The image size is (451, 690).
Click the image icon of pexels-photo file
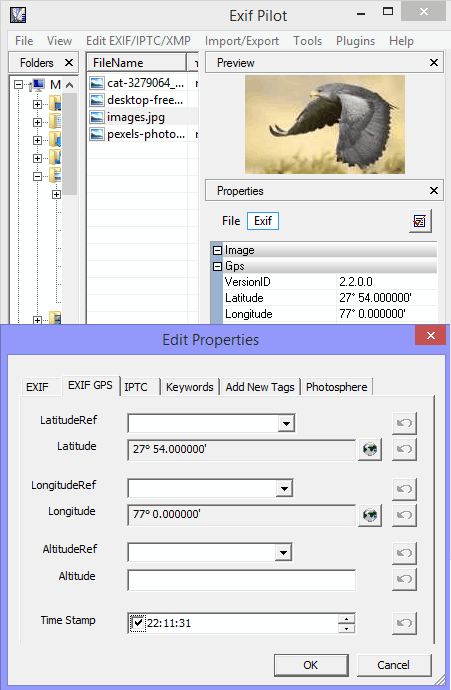[x=97, y=134]
